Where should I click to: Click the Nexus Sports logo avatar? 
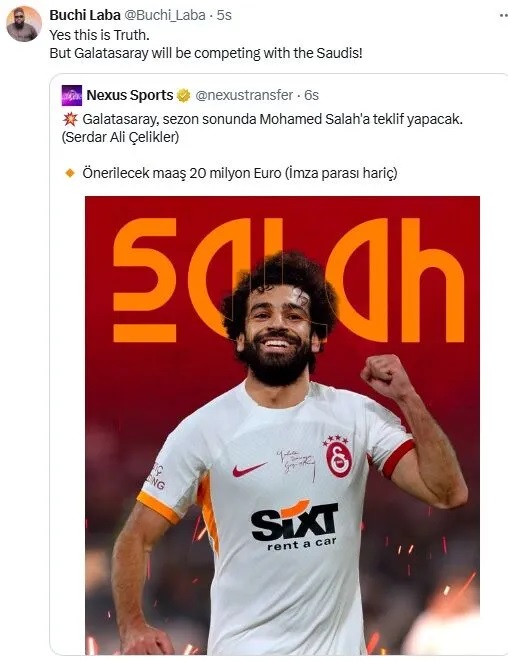click(72, 95)
